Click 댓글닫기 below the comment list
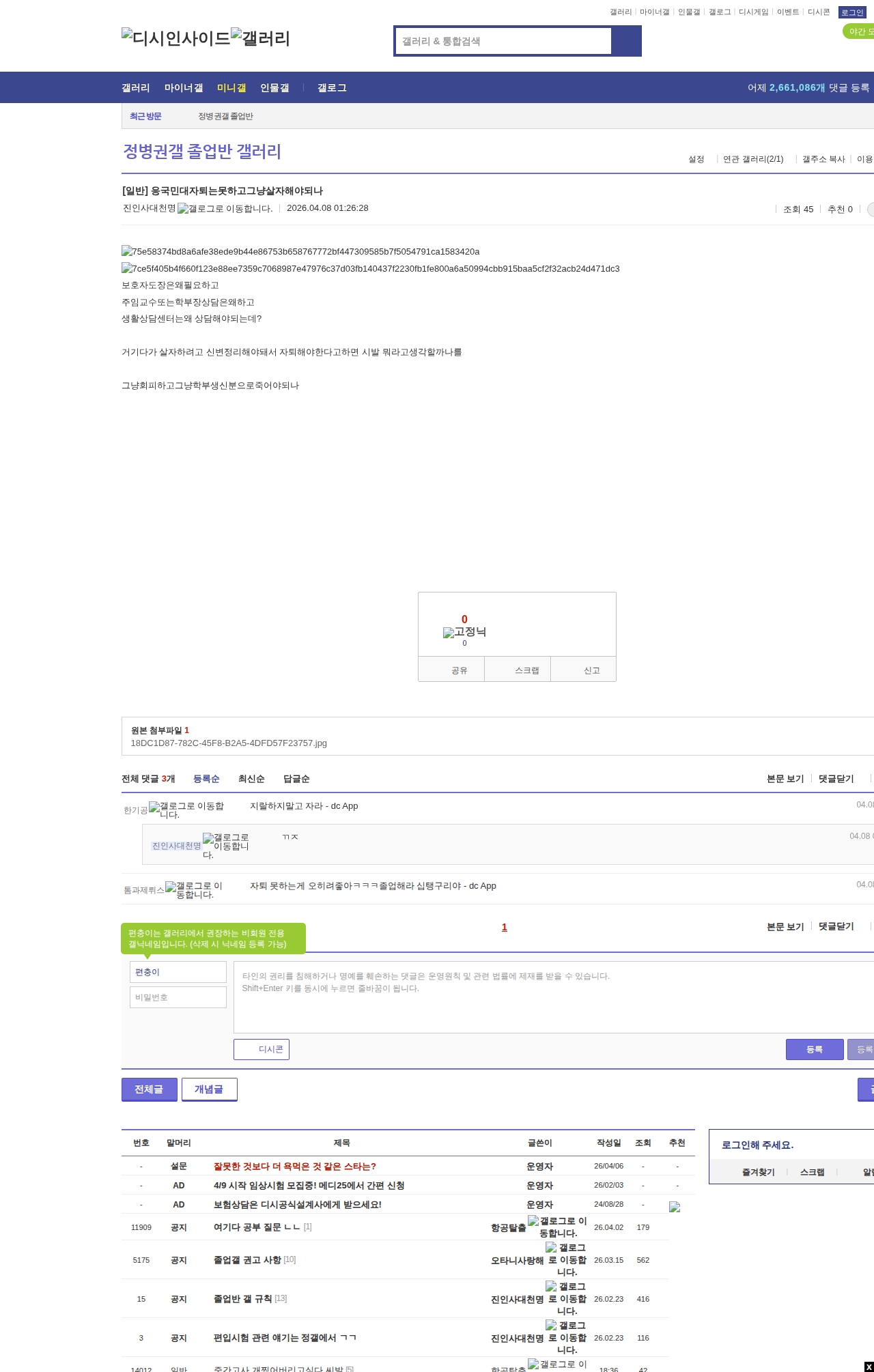The width and height of the screenshot is (874, 1372). [836, 926]
